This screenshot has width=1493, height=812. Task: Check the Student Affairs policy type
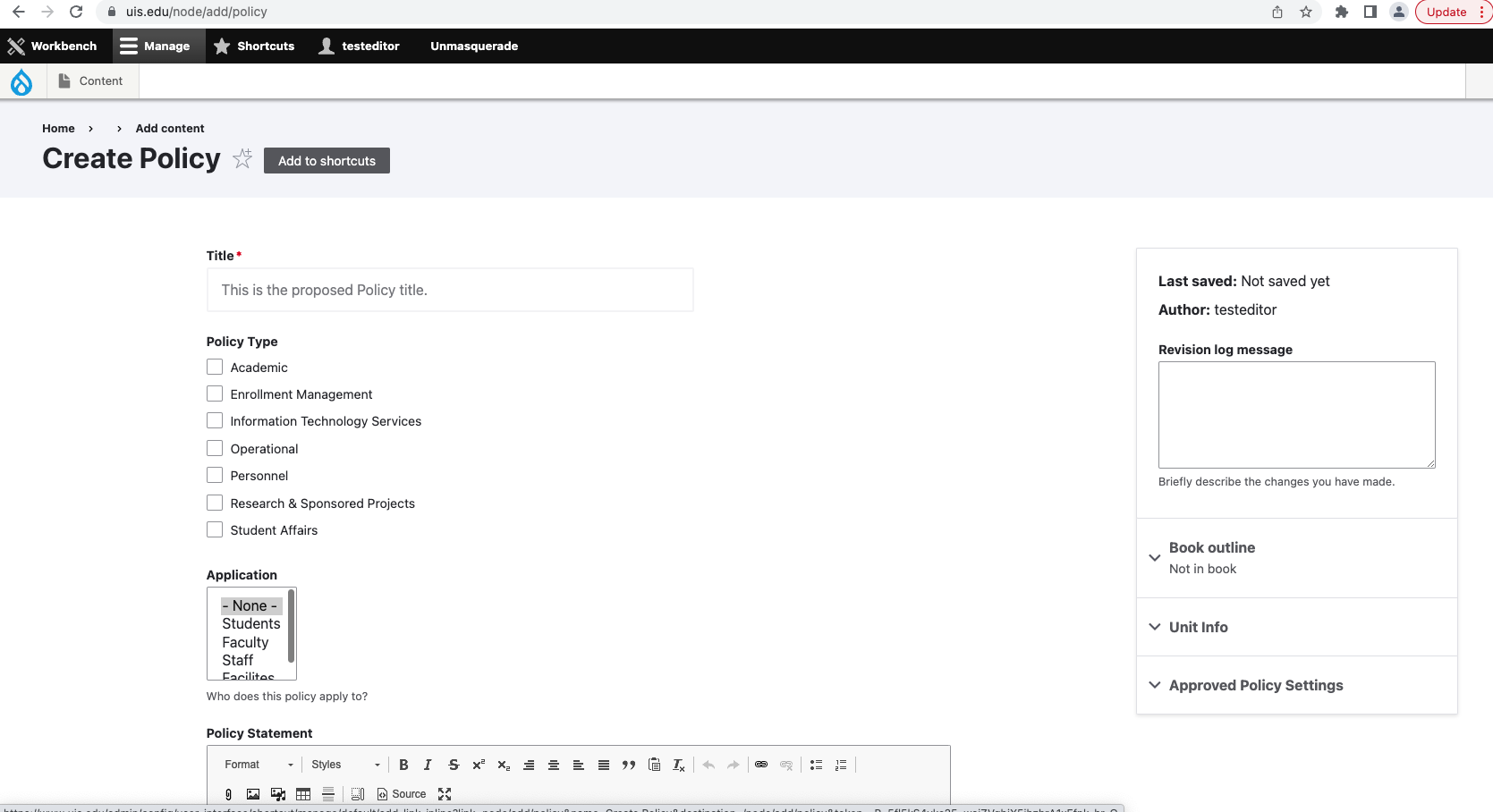[x=215, y=529]
